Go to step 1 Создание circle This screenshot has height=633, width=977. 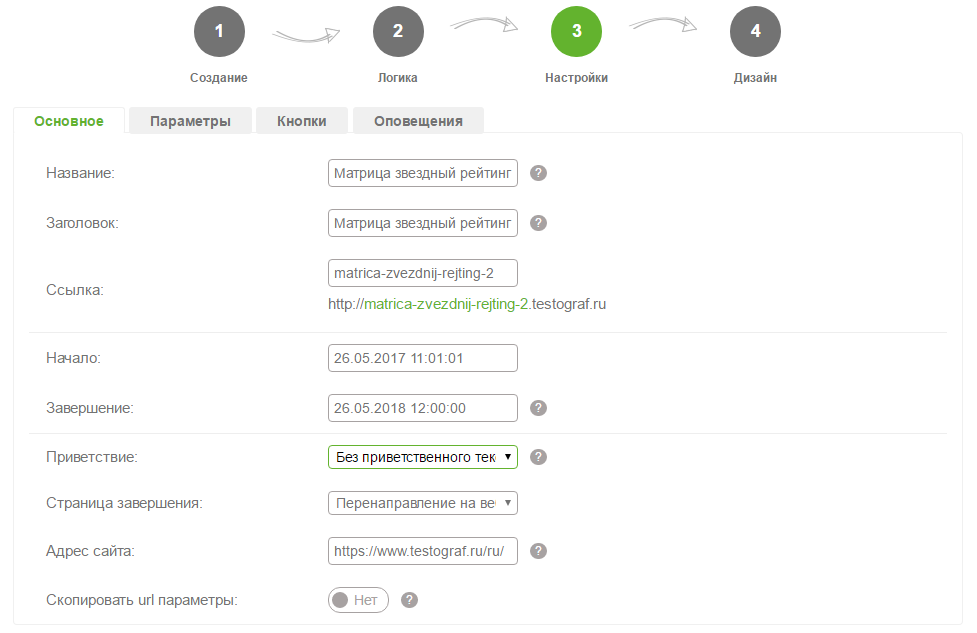(x=219, y=31)
